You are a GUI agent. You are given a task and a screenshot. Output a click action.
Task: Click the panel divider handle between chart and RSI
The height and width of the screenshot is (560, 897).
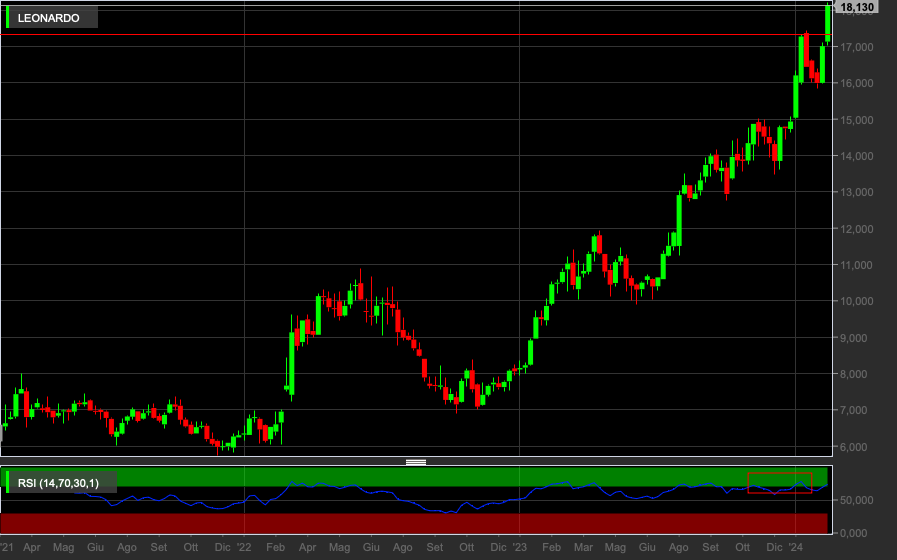(x=416, y=462)
